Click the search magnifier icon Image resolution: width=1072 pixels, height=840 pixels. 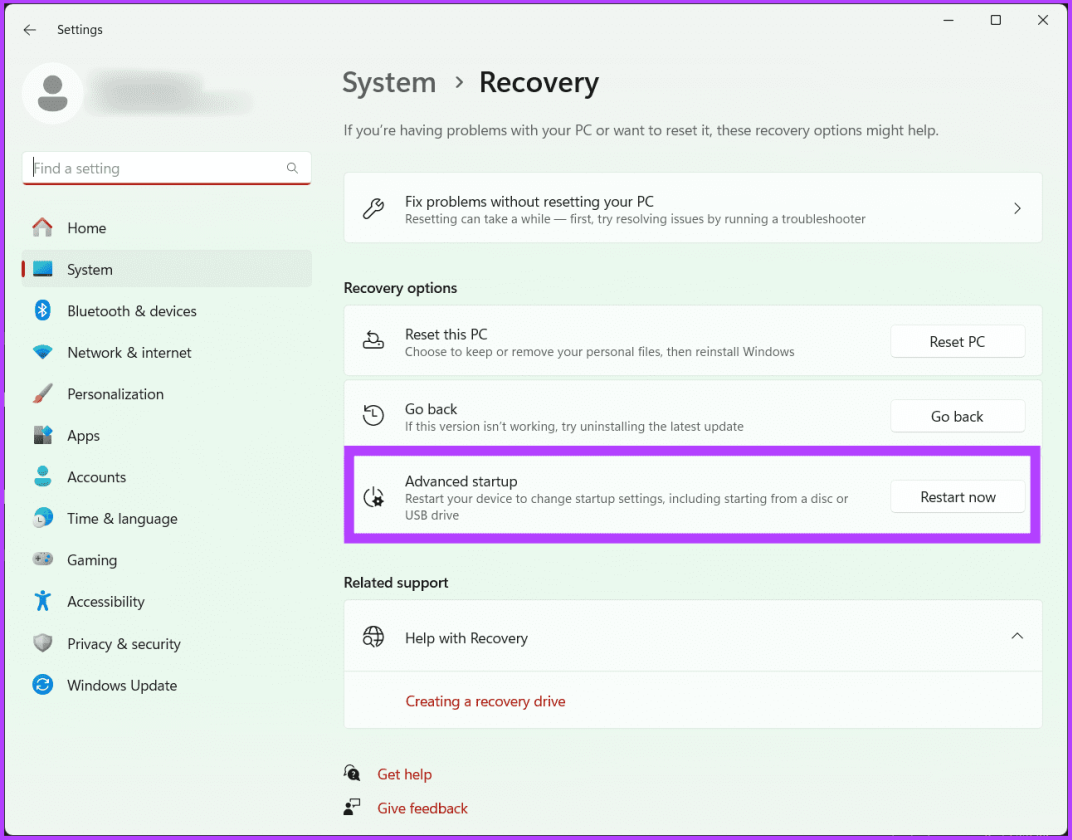point(292,168)
